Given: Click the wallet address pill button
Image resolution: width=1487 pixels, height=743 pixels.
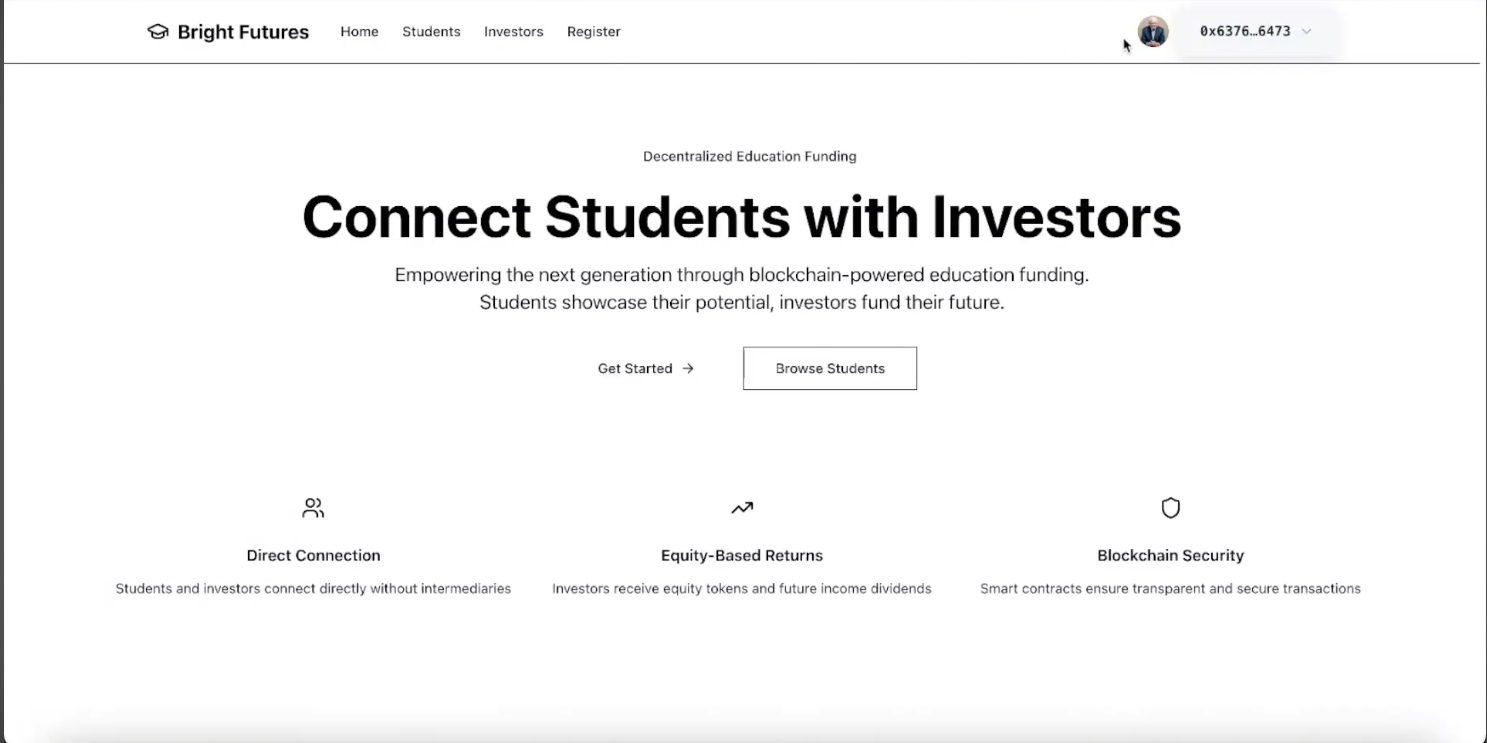Looking at the screenshot, I should [x=1255, y=31].
